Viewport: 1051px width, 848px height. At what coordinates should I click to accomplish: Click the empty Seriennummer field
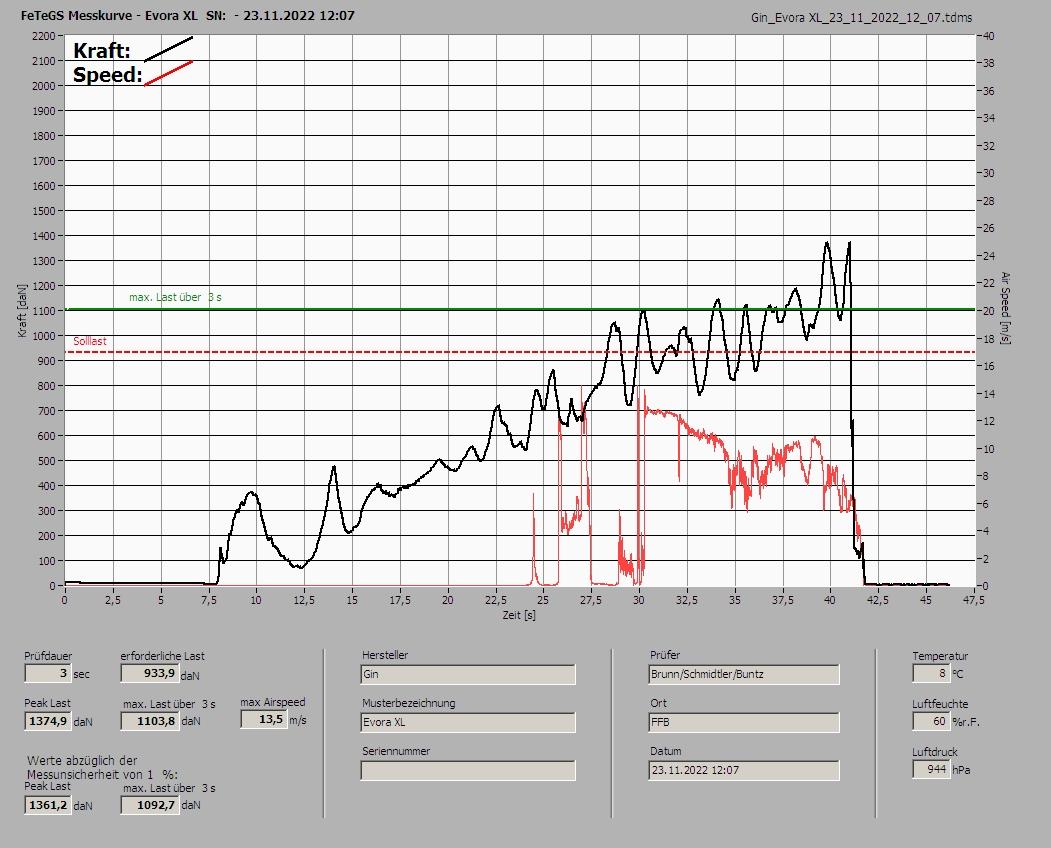coord(468,770)
